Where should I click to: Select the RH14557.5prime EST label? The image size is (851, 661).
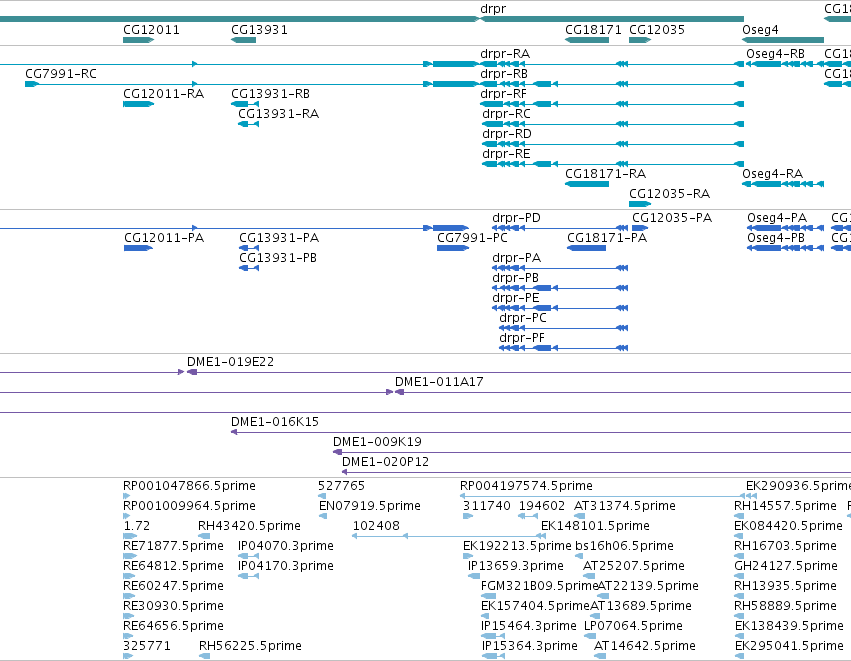785,506
